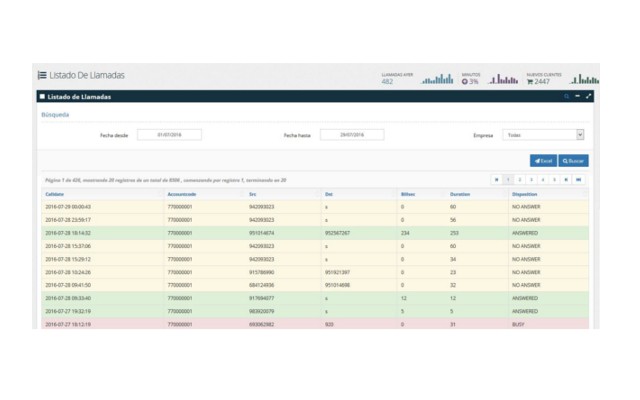The image size is (640, 400).
Task: Click the Buscar search button
Action: point(573,161)
